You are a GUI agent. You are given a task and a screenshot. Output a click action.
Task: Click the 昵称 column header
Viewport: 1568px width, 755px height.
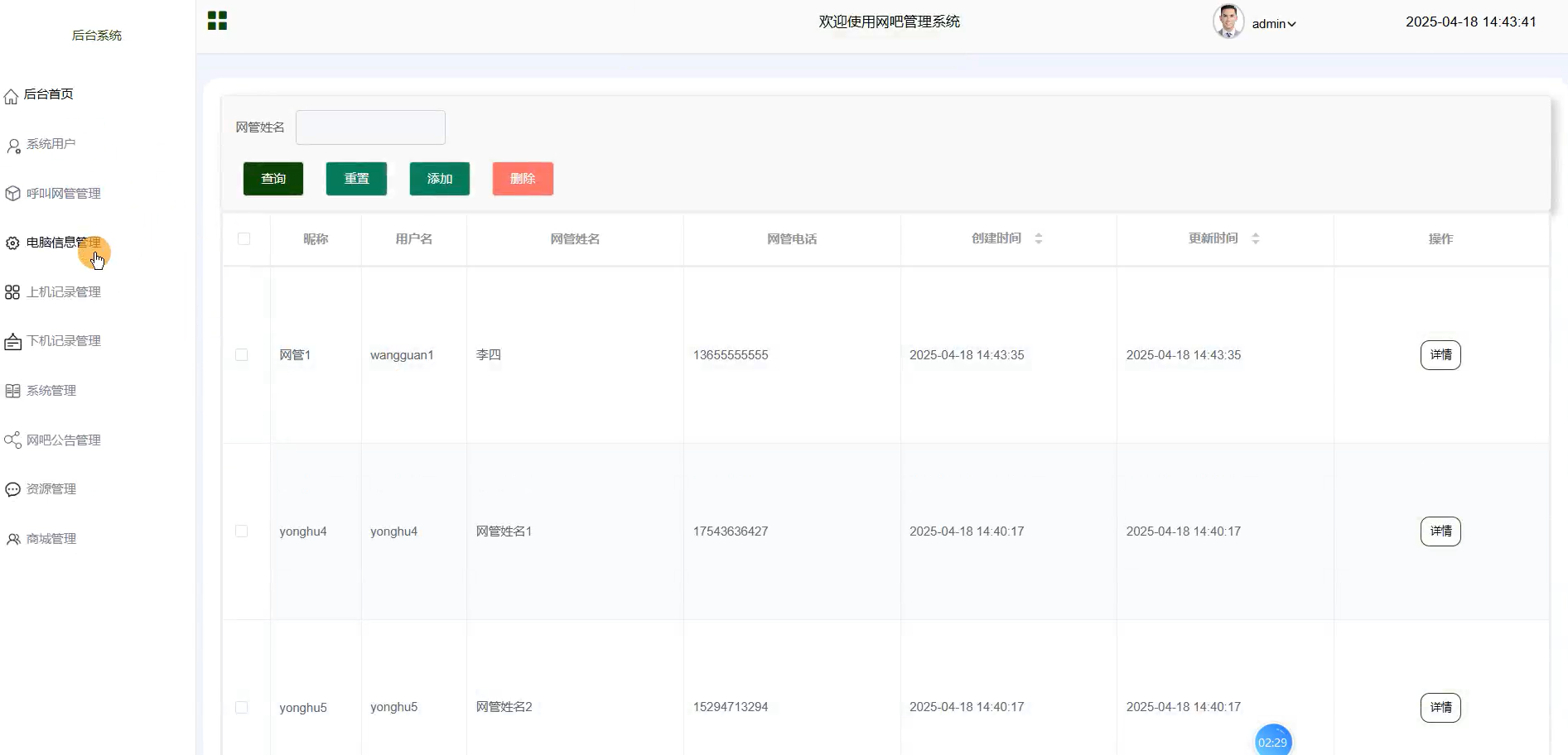click(x=316, y=239)
